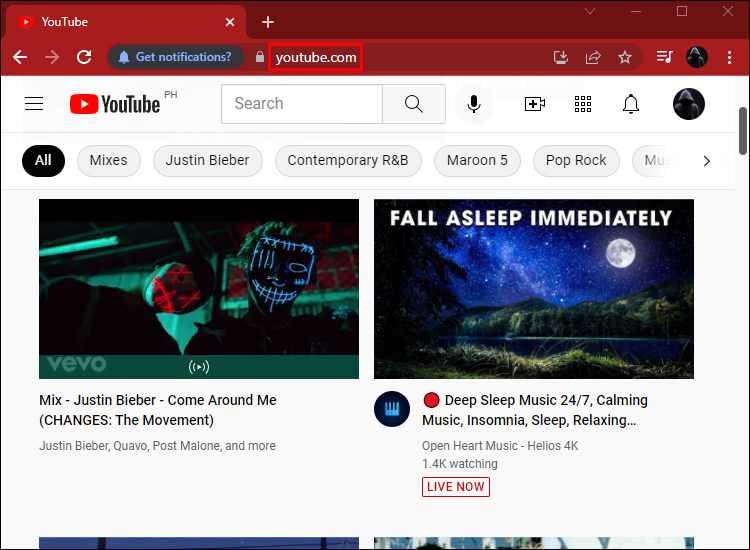Show more filter chips with right chevron
The image size is (750, 550).
(x=707, y=161)
